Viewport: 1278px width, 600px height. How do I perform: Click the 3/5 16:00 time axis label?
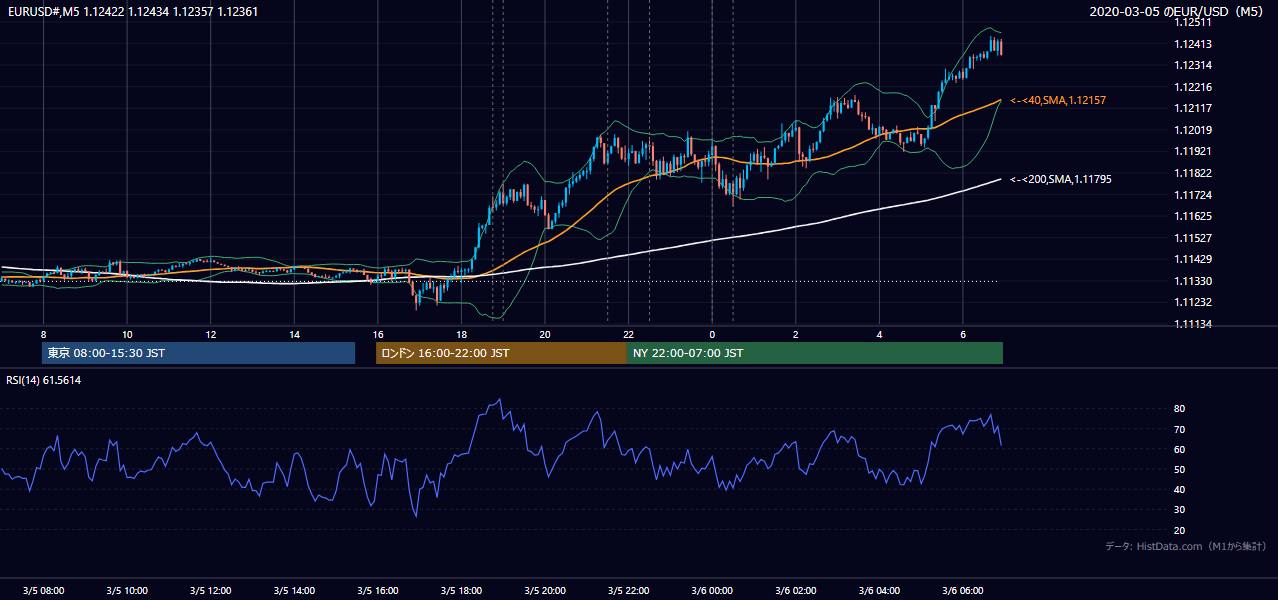click(378, 590)
